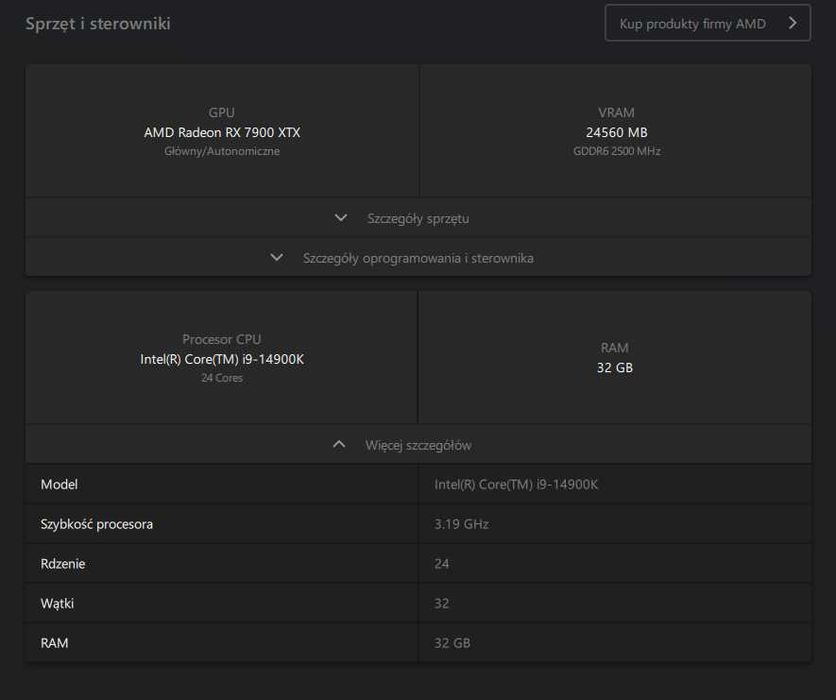Click the 24560 MB VRAM value
Screen dimensions: 836x700
616,132
